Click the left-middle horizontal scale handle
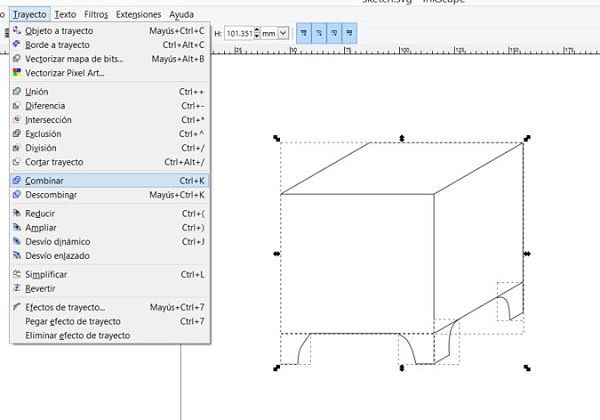600x420 pixels. pyautogui.click(x=277, y=254)
